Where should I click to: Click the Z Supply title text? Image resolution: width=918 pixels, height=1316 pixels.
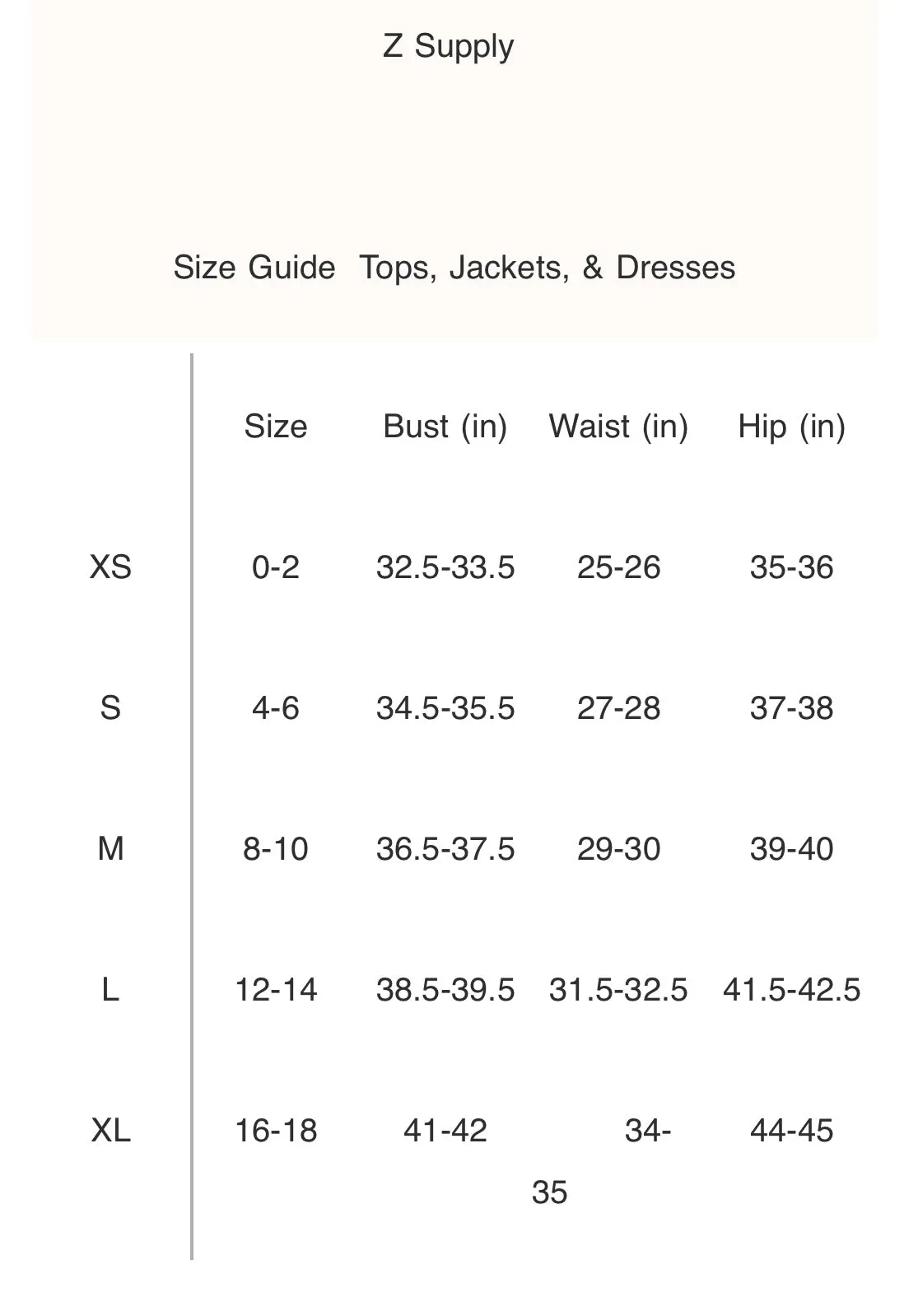(448, 48)
